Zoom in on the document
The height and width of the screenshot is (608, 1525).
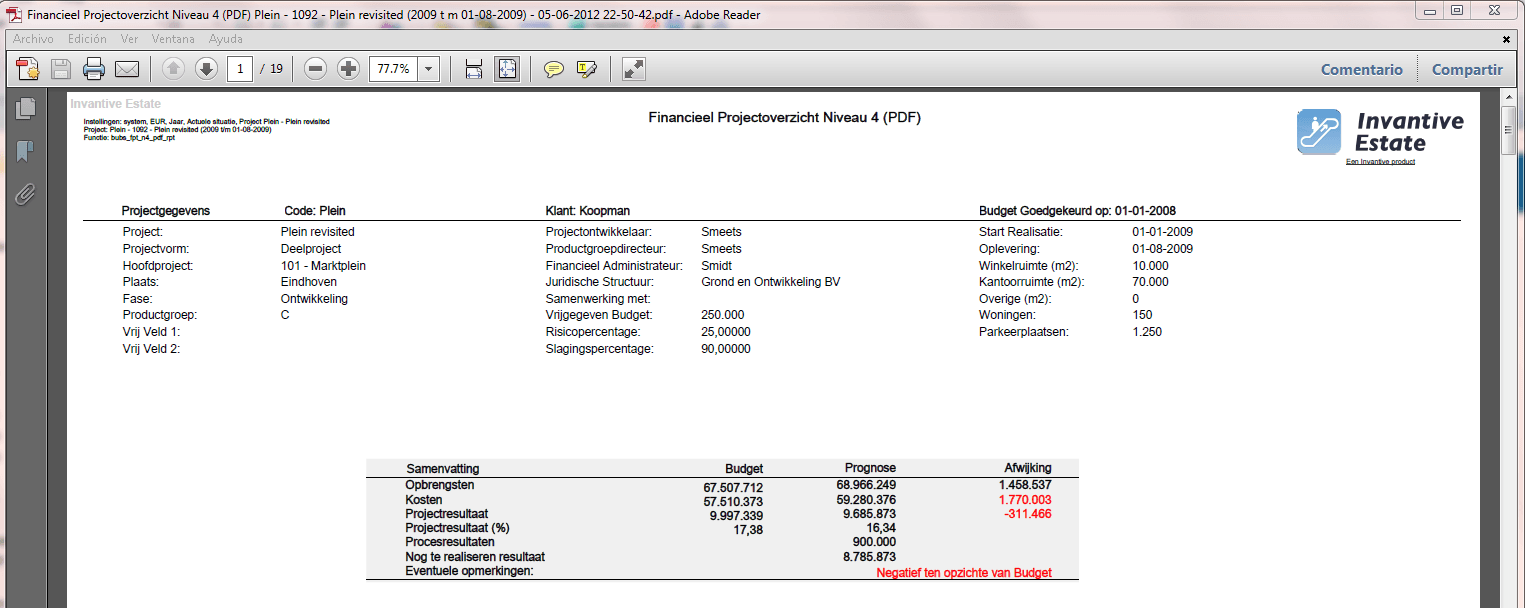point(347,68)
